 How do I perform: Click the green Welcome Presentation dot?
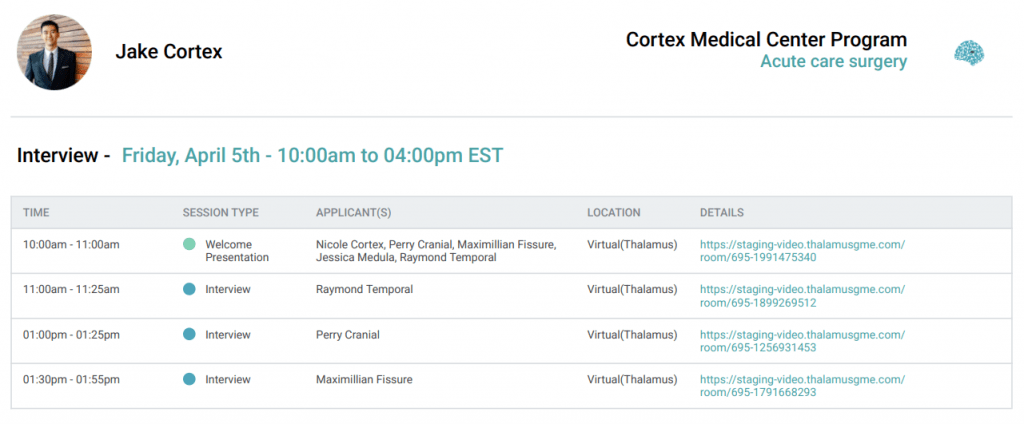click(189, 244)
